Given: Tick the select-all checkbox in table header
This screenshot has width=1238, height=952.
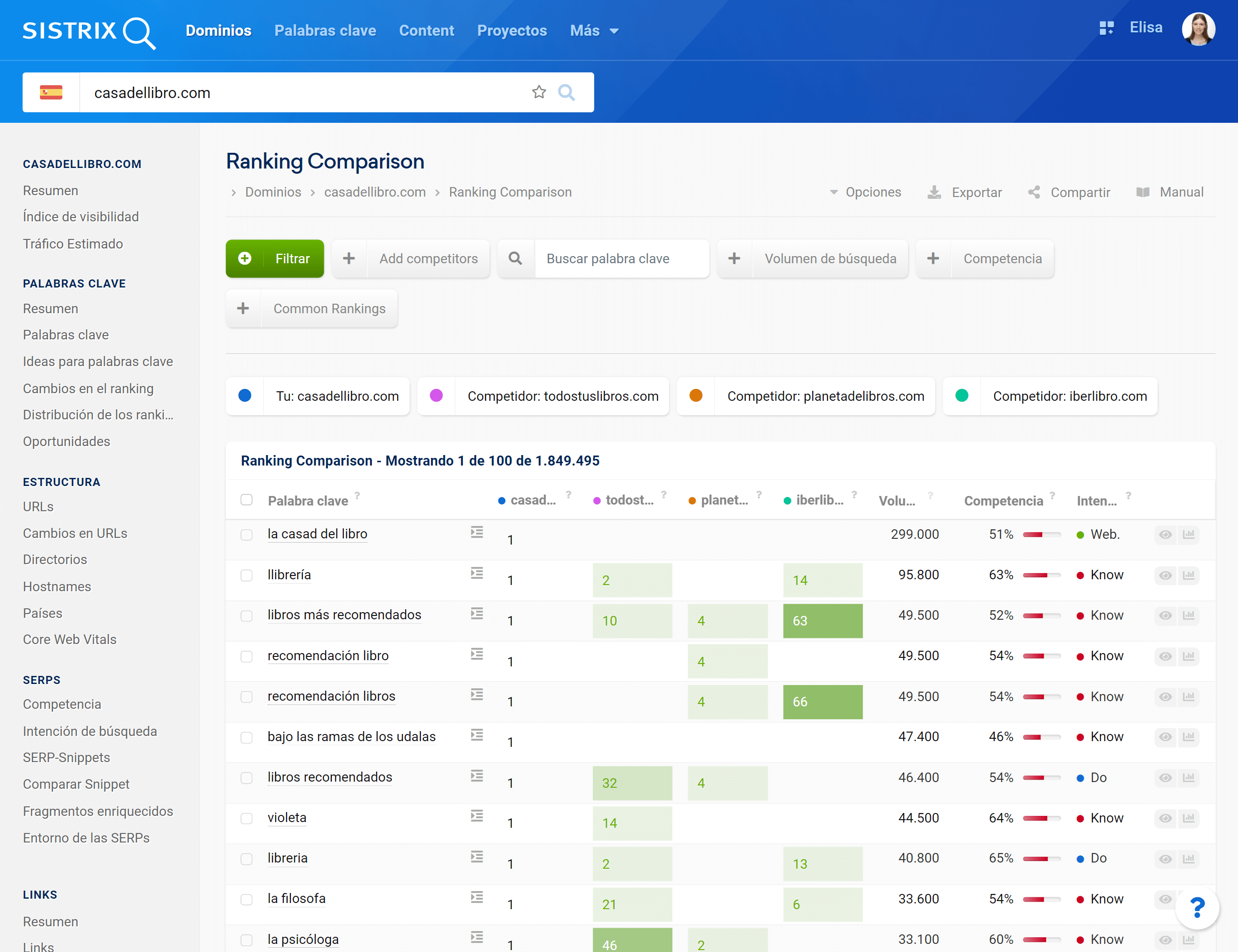Looking at the screenshot, I should 246,500.
